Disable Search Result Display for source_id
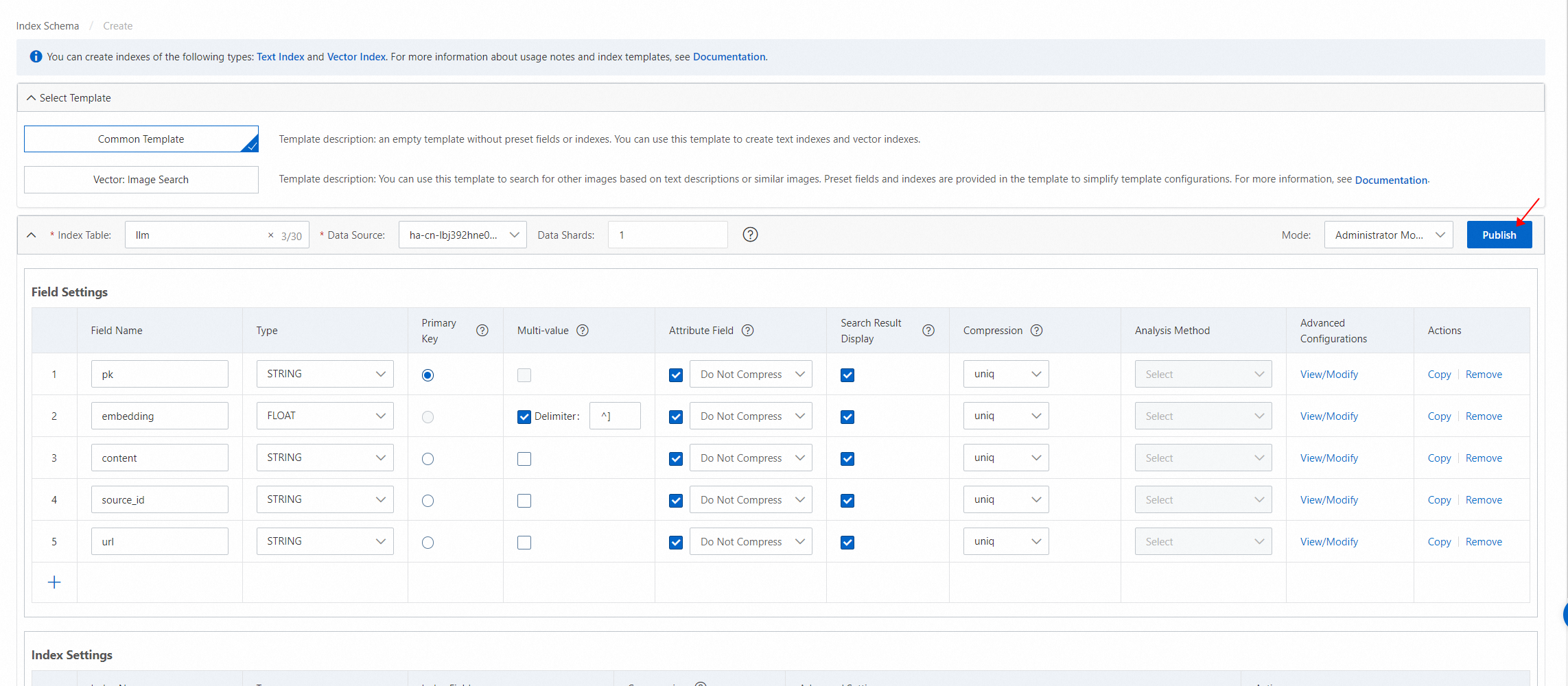1568x686 pixels. point(847,501)
